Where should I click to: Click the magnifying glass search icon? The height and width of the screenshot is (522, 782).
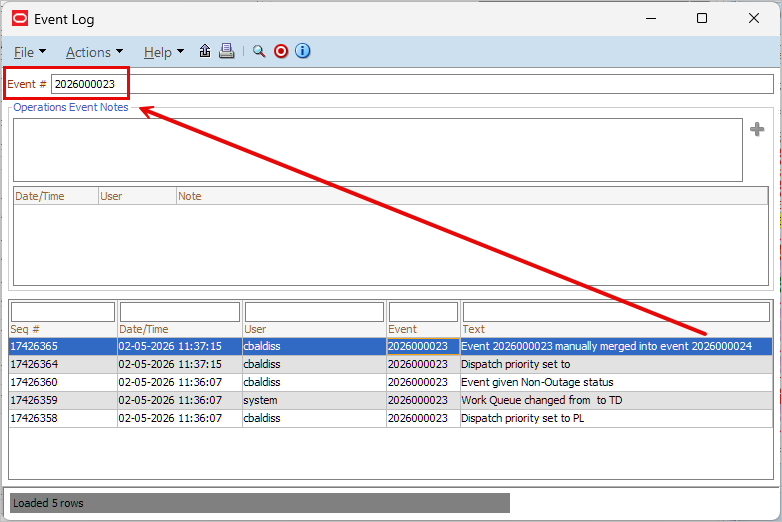259,51
